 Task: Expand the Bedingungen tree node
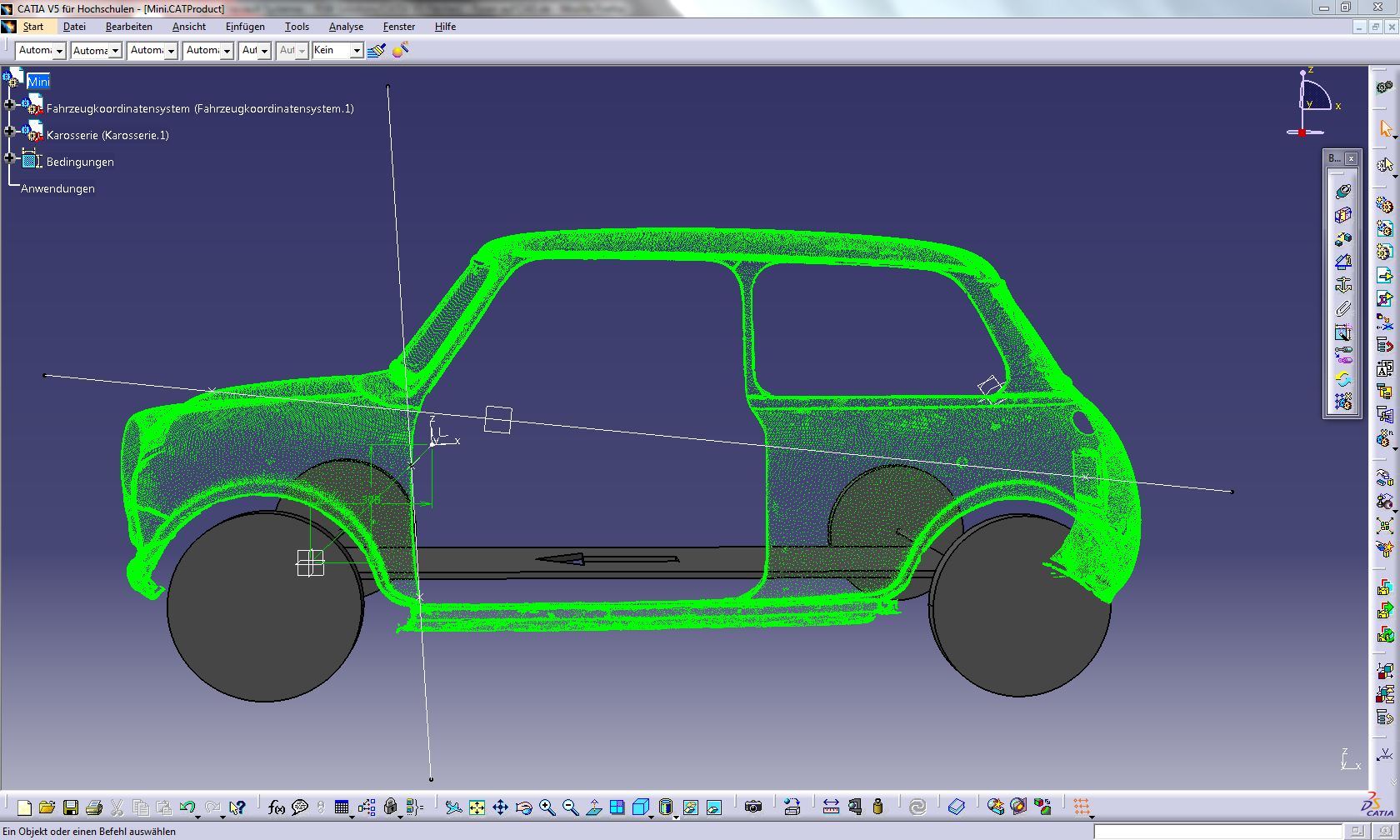[9, 157]
